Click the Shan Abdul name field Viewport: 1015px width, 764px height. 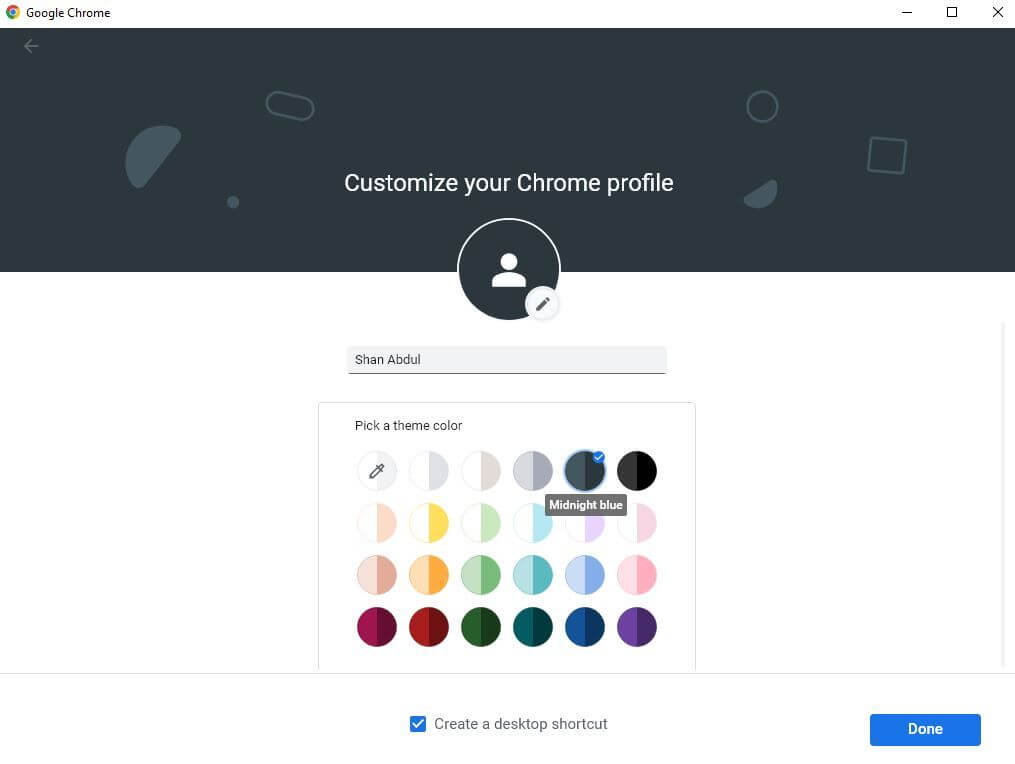(506, 359)
